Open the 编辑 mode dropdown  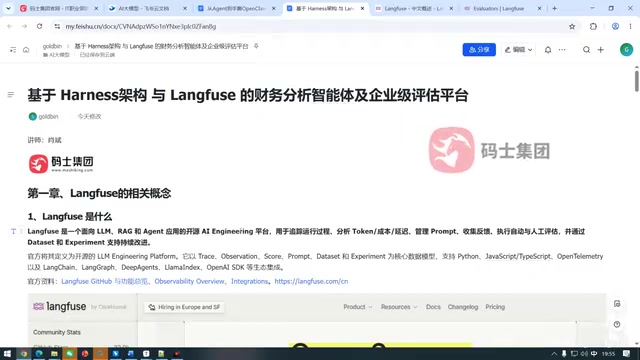(x=518, y=49)
